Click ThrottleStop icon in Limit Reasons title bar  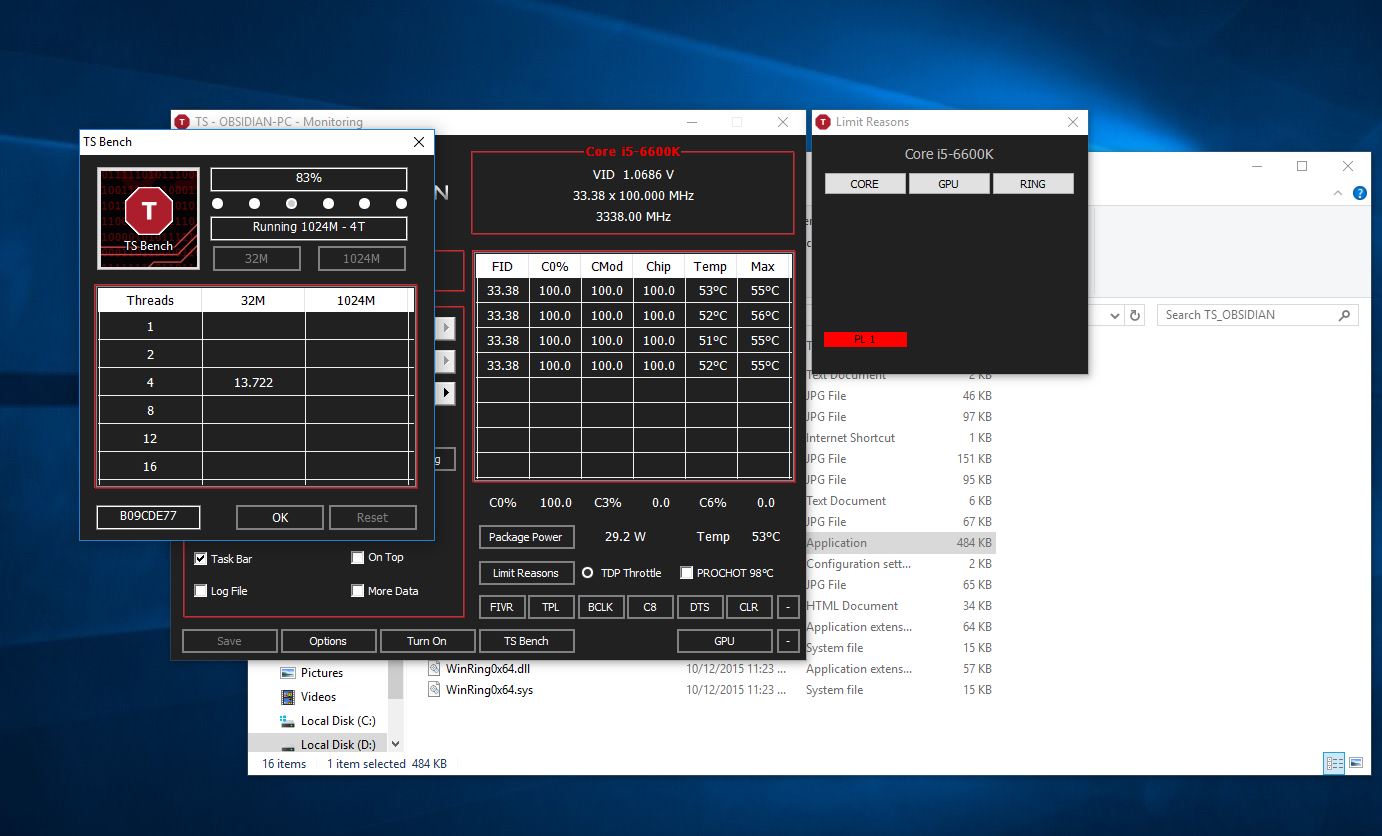pos(823,122)
